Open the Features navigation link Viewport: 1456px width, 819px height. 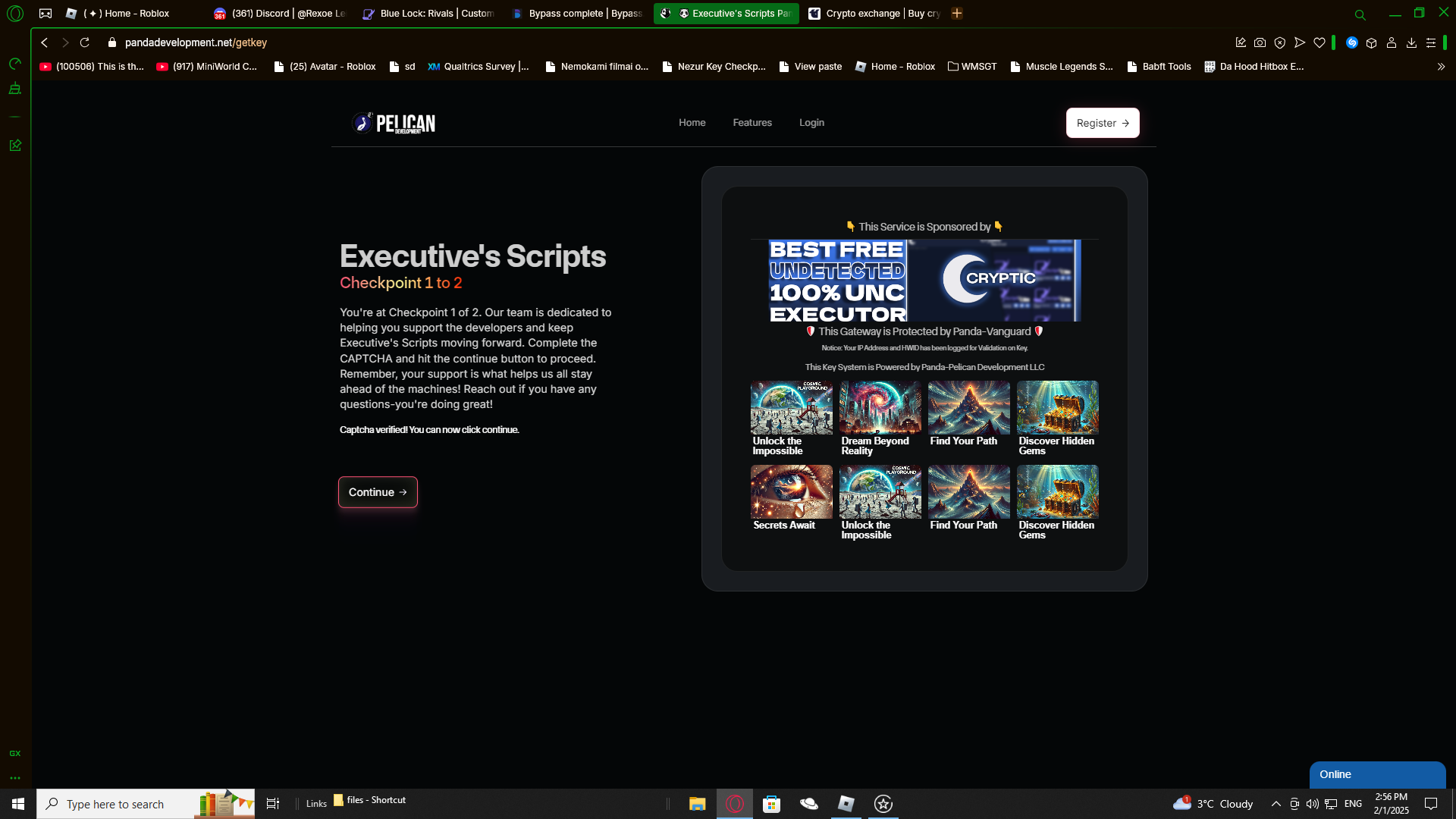coord(752,123)
